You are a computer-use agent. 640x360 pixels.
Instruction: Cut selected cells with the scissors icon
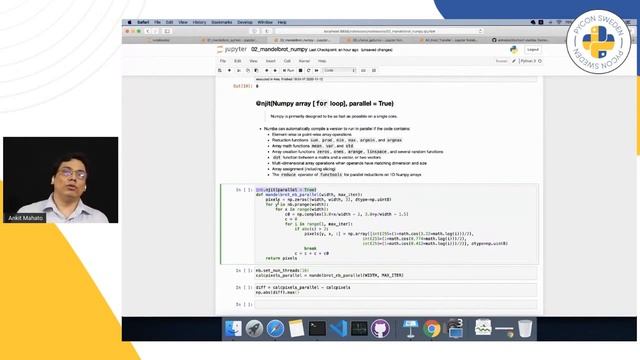[239, 71]
